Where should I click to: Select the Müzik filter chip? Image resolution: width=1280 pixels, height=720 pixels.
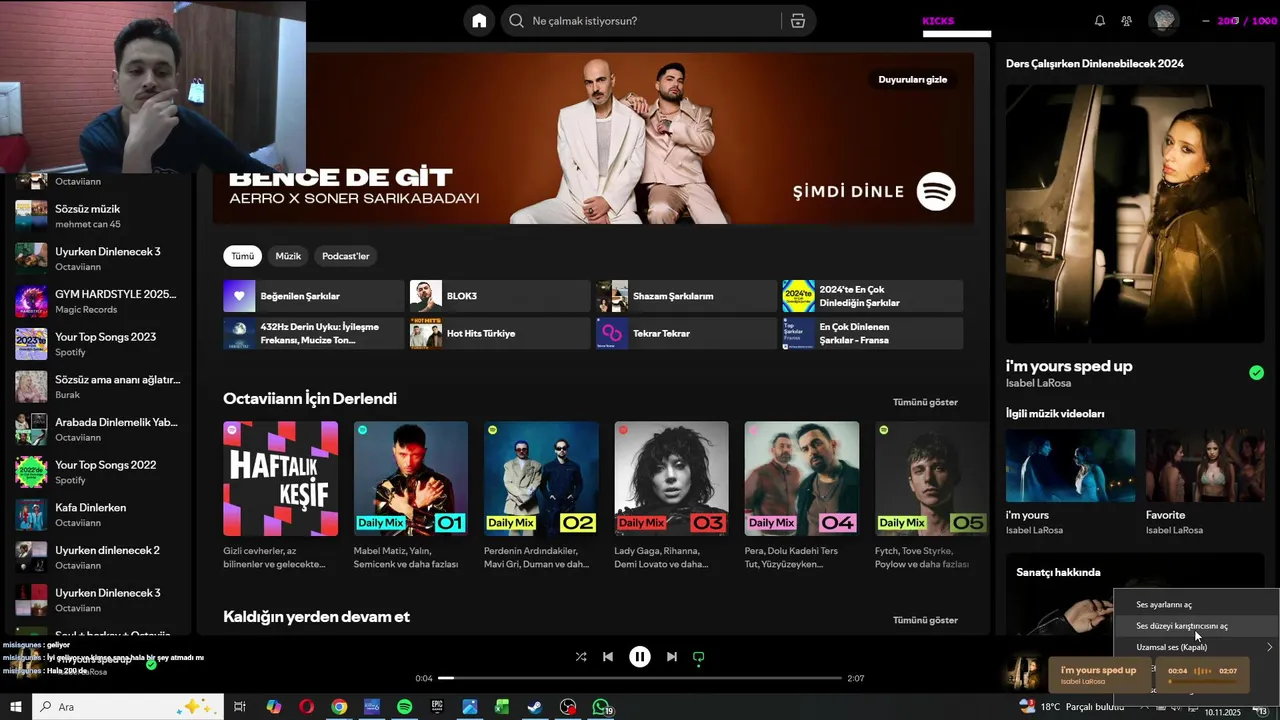click(288, 256)
